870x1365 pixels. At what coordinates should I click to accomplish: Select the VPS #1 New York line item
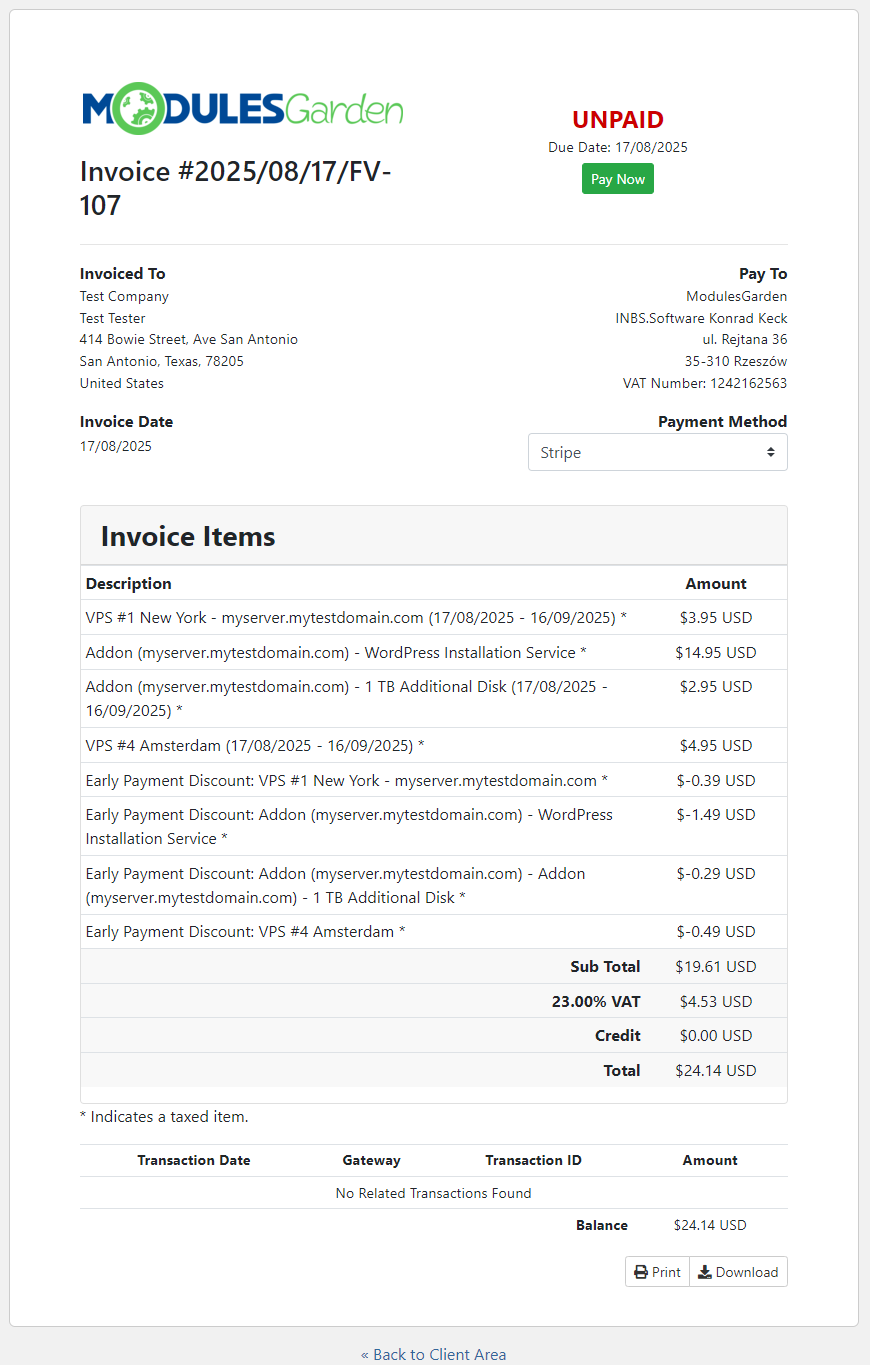[354, 617]
